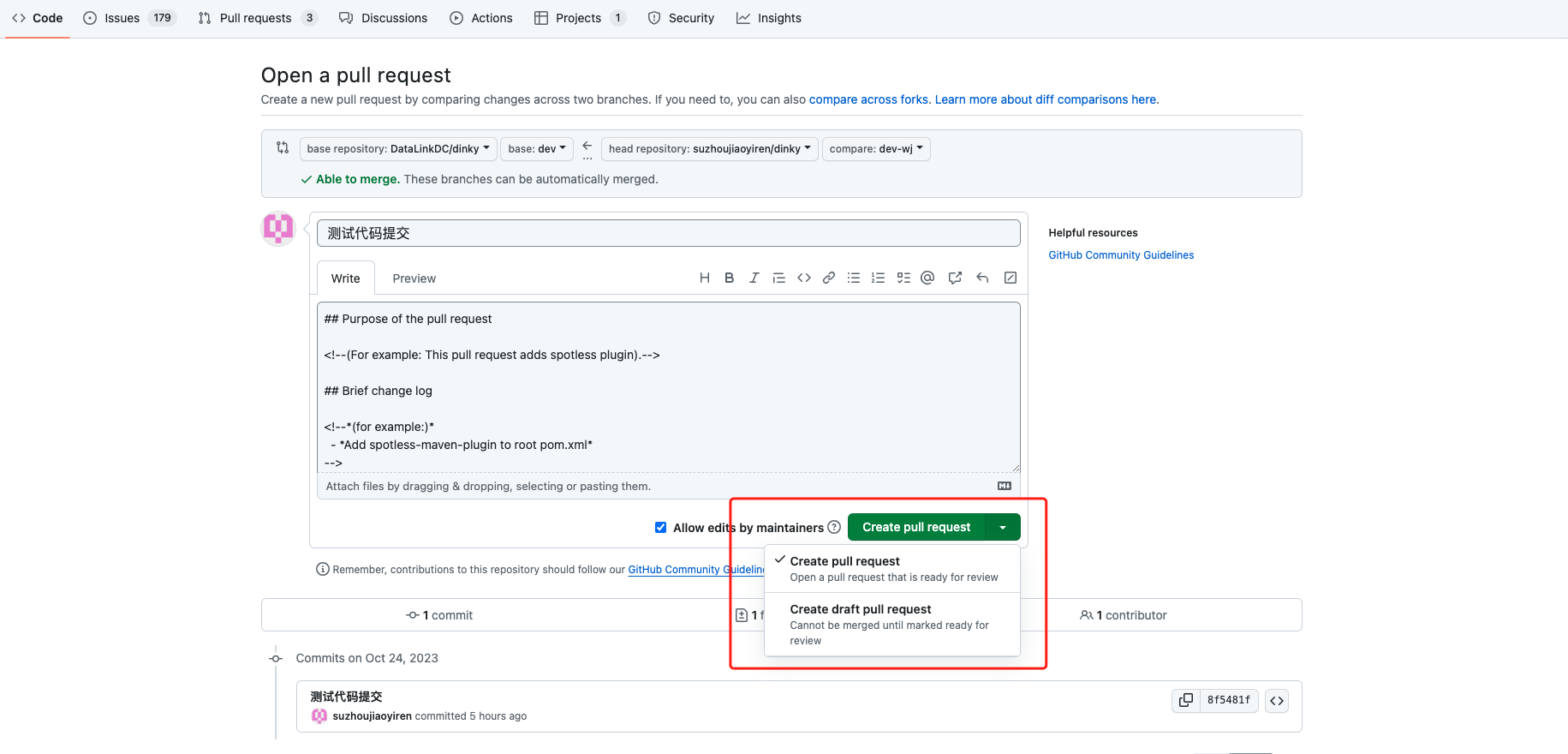Viewport: 1568px width, 754px height.
Task: Insert heading with the H toolbar icon
Action: (x=704, y=278)
